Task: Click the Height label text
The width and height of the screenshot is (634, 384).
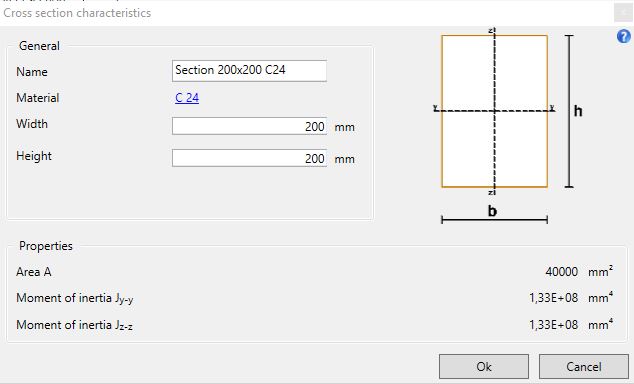Action: [x=34, y=156]
